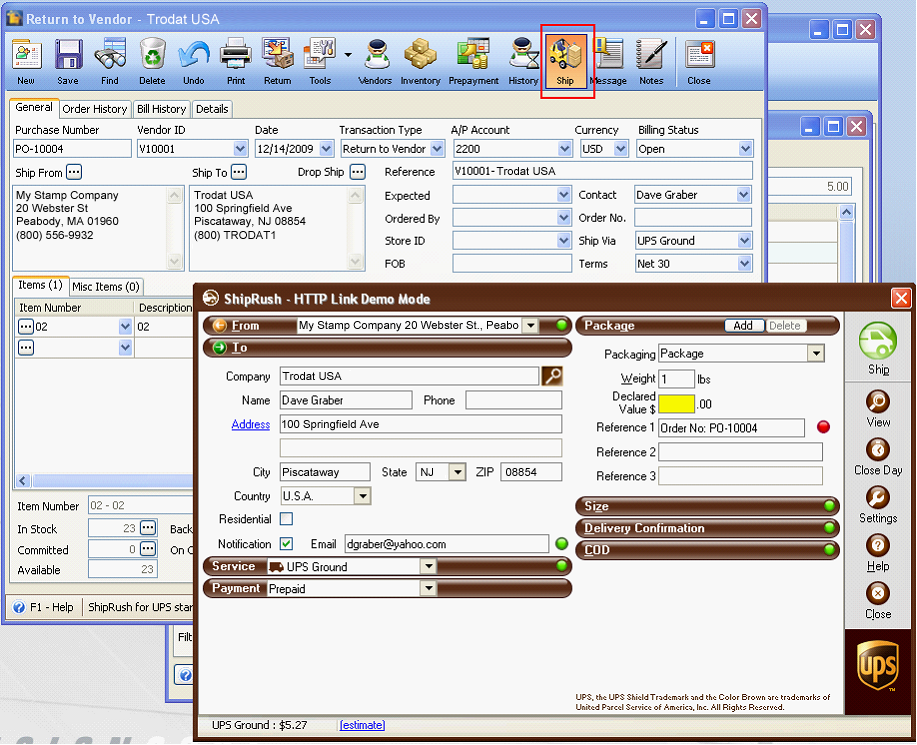
Task: Click company search magnifier button
Action: (552, 376)
